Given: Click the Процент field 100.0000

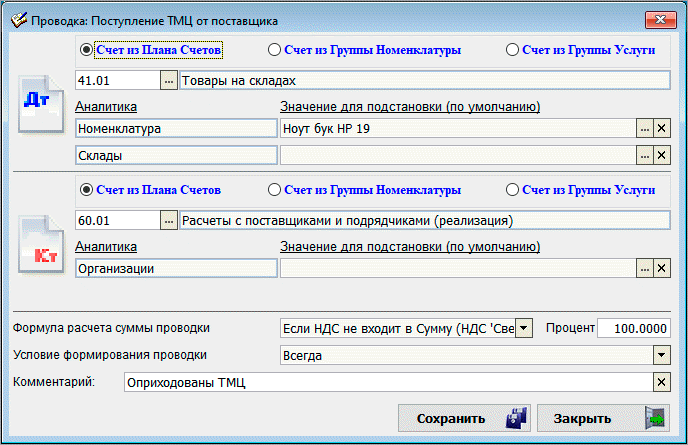Looking at the screenshot, I should [634, 328].
